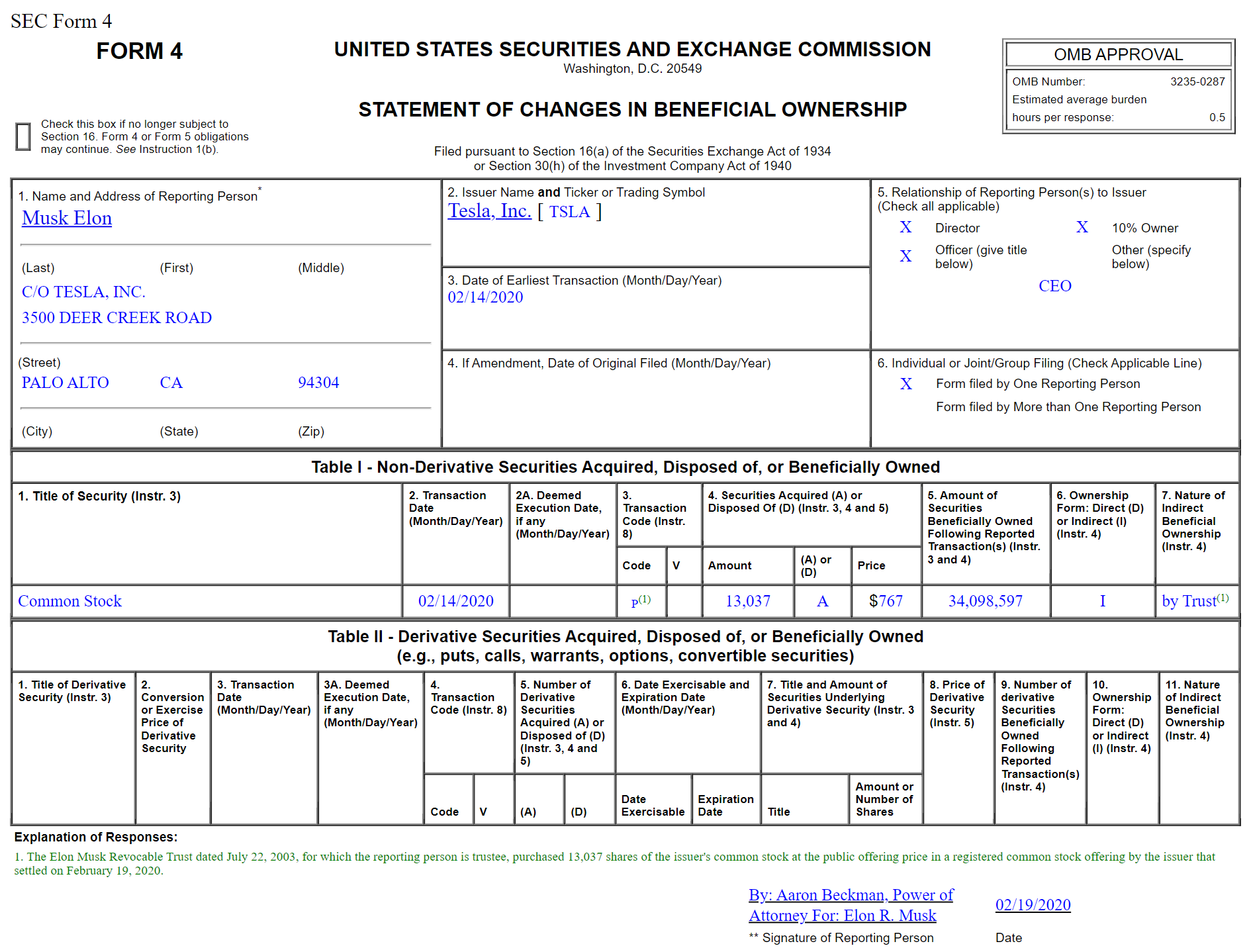Click the 13,037 amount cell
This screenshot has width=1251, height=952.
click(748, 601)
